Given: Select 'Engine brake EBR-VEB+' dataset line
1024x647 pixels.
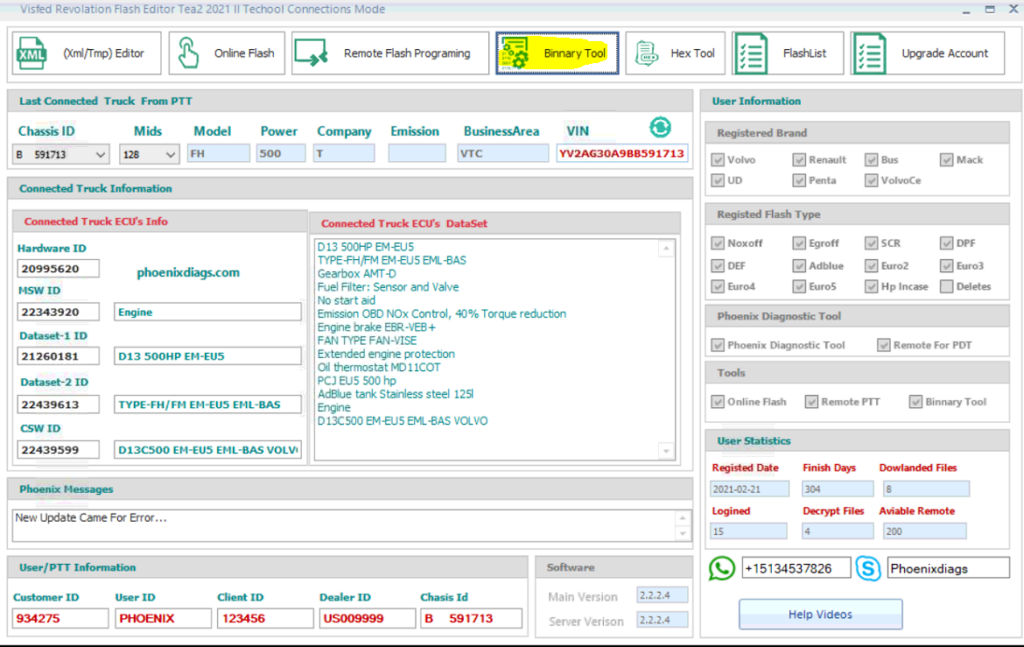Looking at the screenshot, I should point(376,327).
